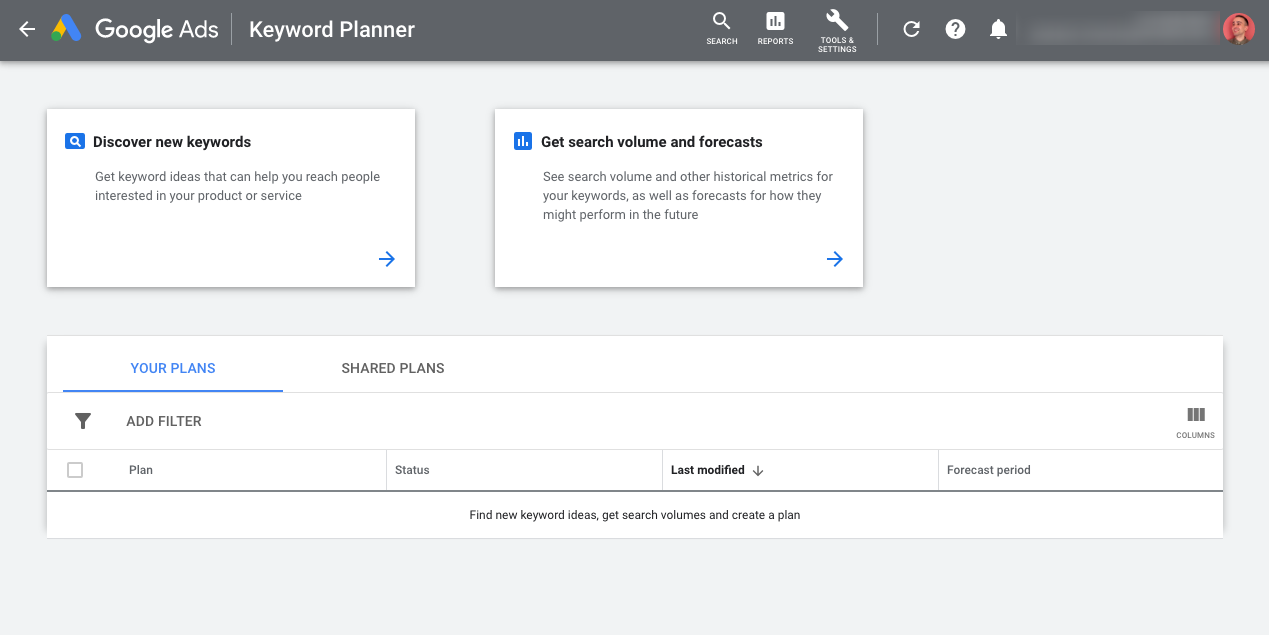The image size is (1269, 635).
Task: Click the Google Ads logo
Action: [x=67, y=29]
